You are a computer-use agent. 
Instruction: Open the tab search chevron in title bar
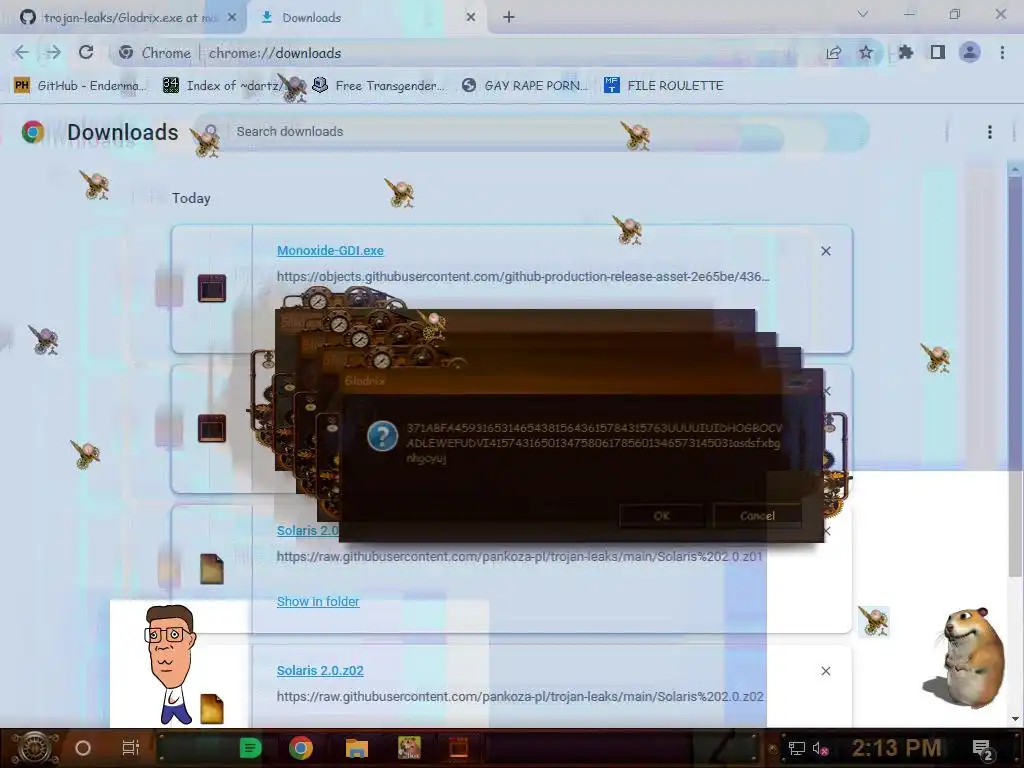coord(863,14)
